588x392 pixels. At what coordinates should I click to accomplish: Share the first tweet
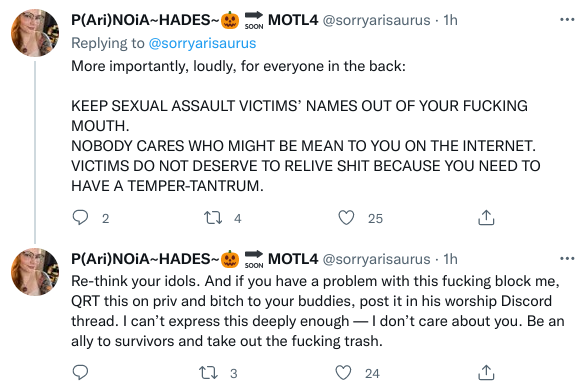coord(486,218)
